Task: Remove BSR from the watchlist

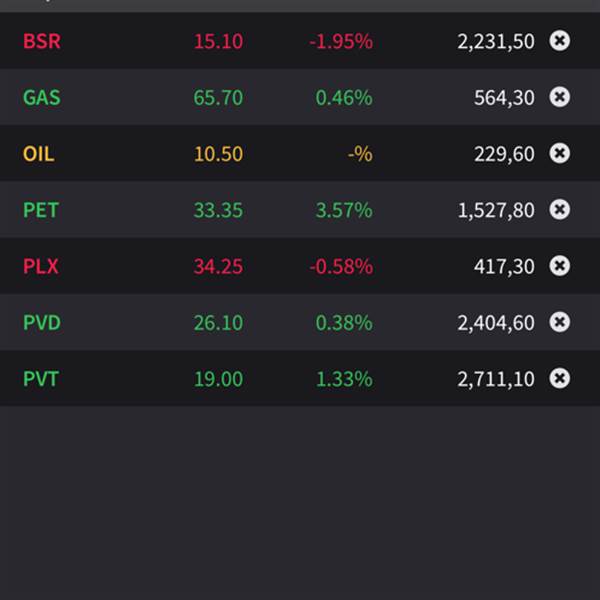Action: pos(560,41)
